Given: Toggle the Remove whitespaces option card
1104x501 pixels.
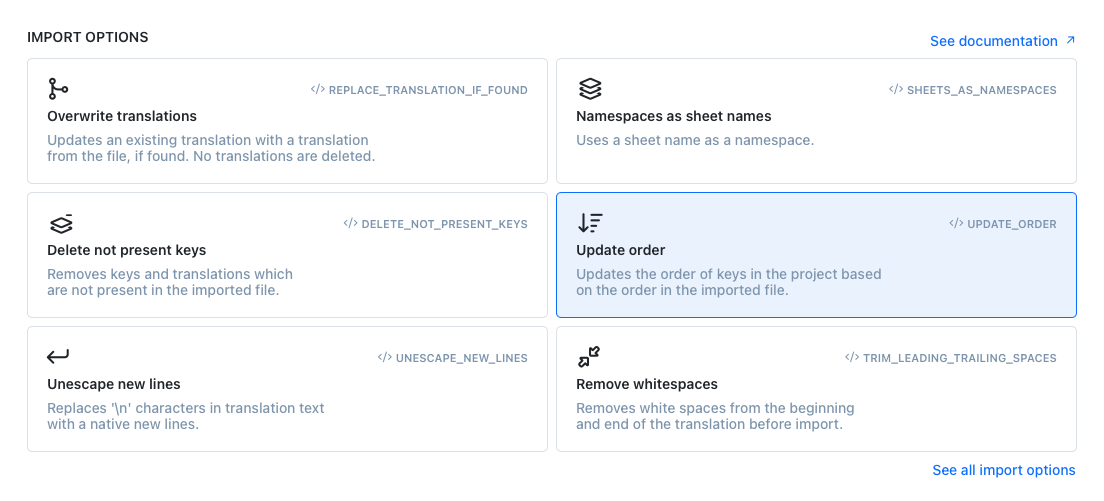Looking at the screenshot, I should pos(816,389).
